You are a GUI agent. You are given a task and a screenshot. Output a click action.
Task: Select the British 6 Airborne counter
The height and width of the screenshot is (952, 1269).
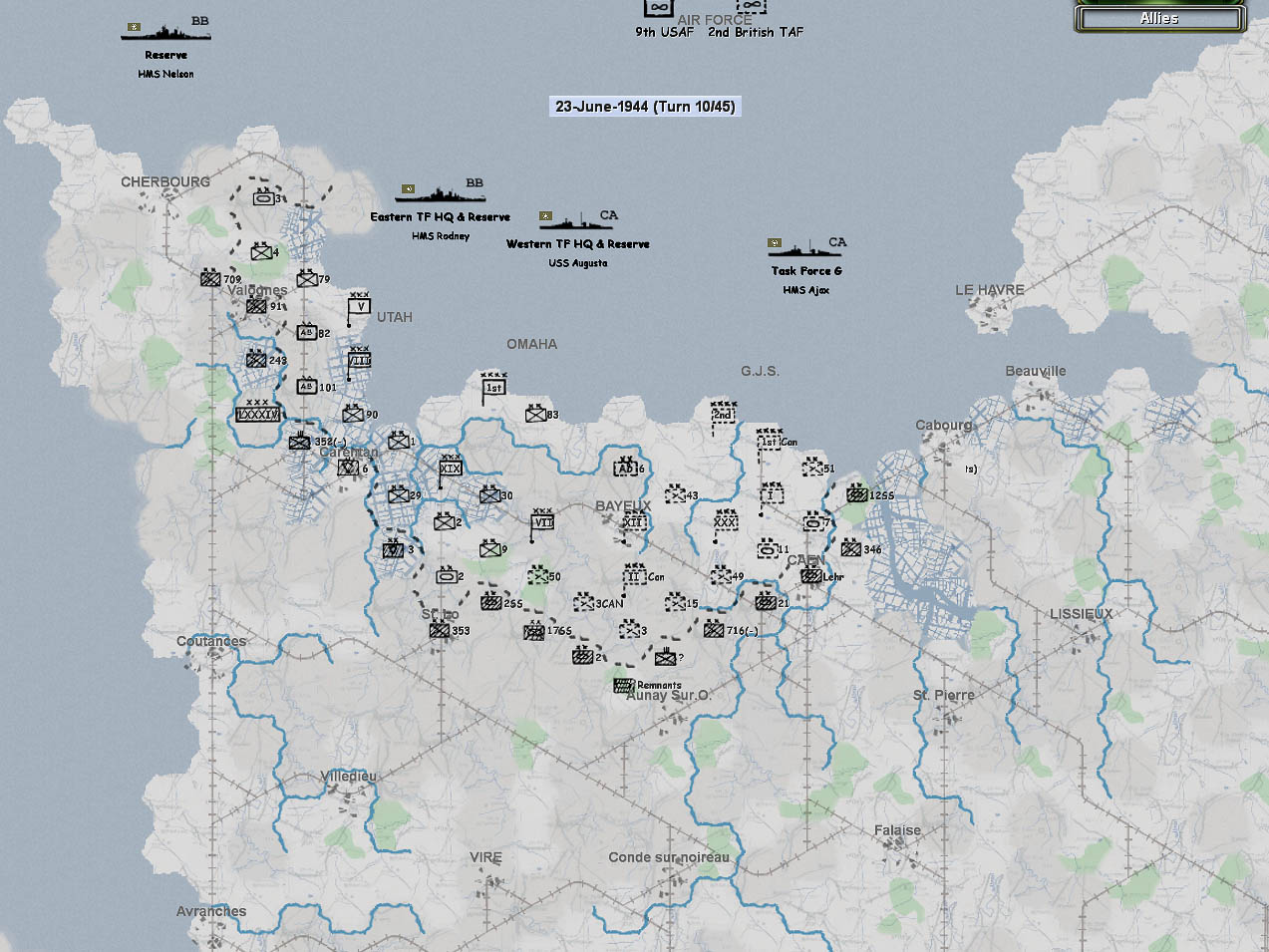pyautogui.click(x=626, y=468)
